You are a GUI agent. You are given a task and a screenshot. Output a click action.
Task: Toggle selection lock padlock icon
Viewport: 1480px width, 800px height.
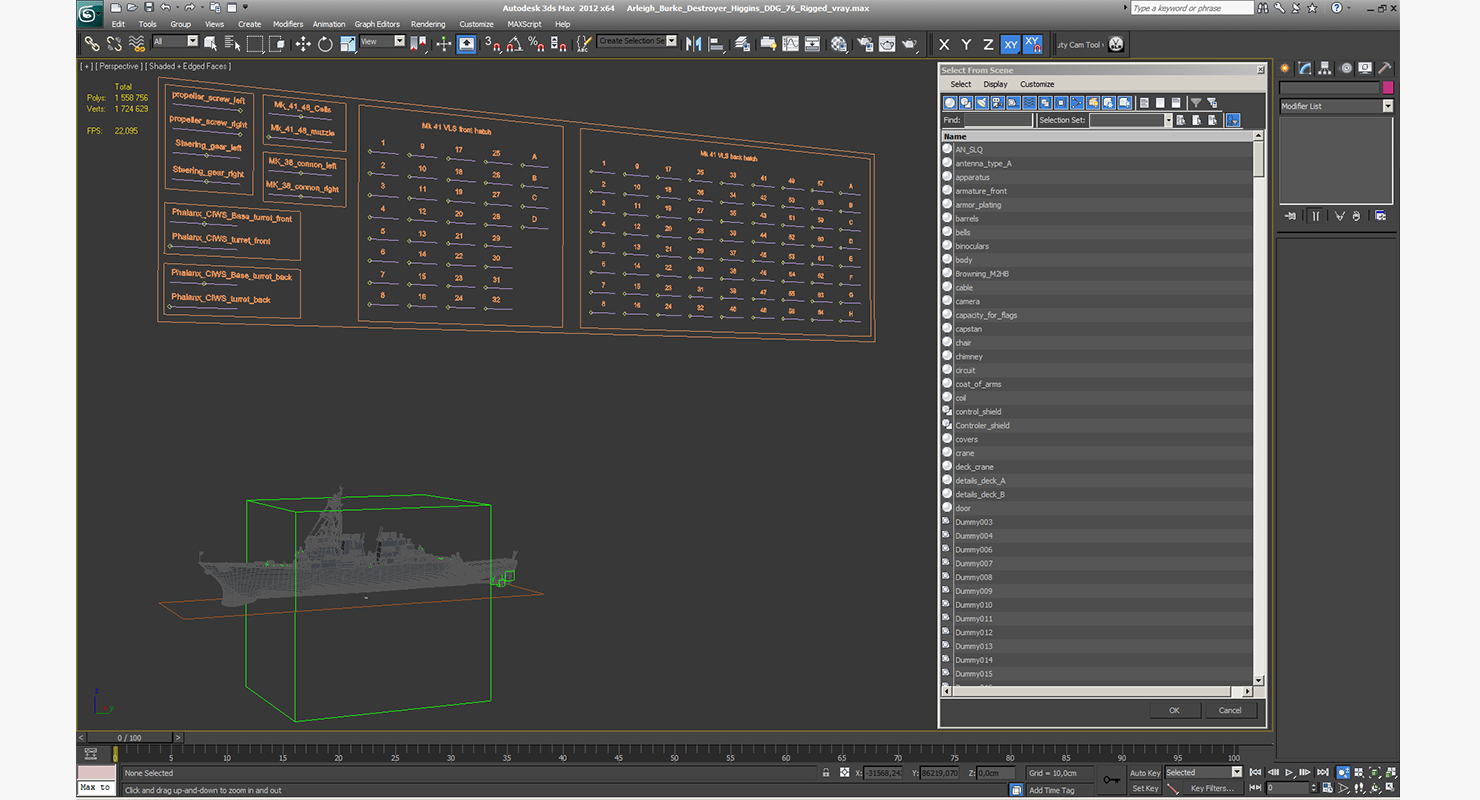826,773
